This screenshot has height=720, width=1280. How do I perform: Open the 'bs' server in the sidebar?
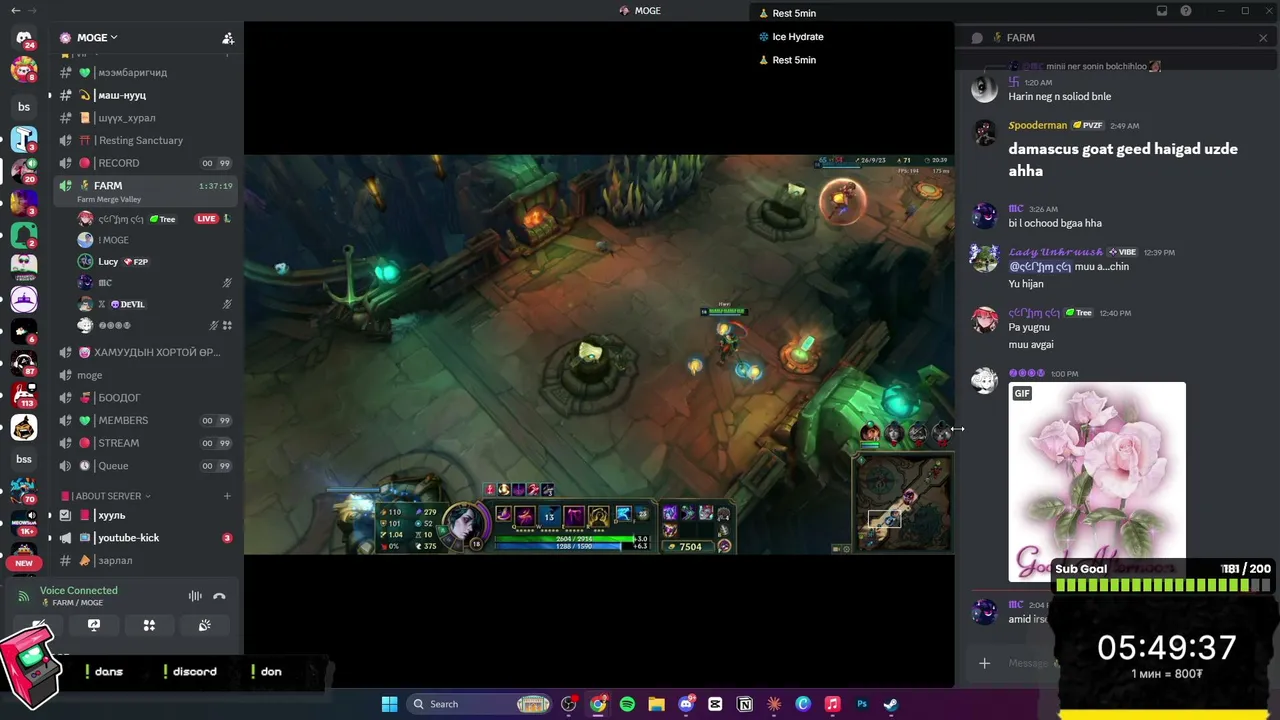point(24,107)
